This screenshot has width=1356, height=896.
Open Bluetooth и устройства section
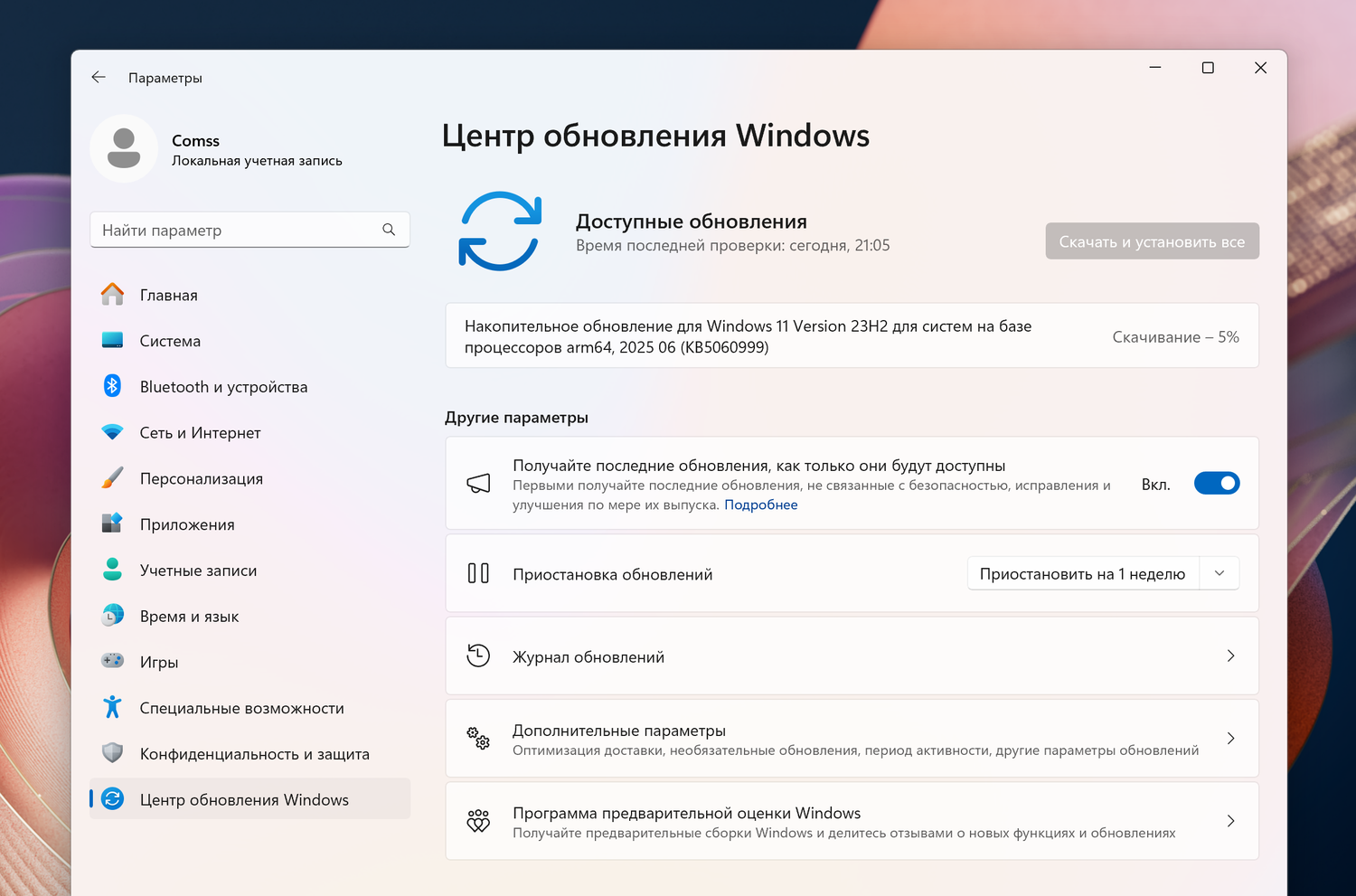[250, 387]
